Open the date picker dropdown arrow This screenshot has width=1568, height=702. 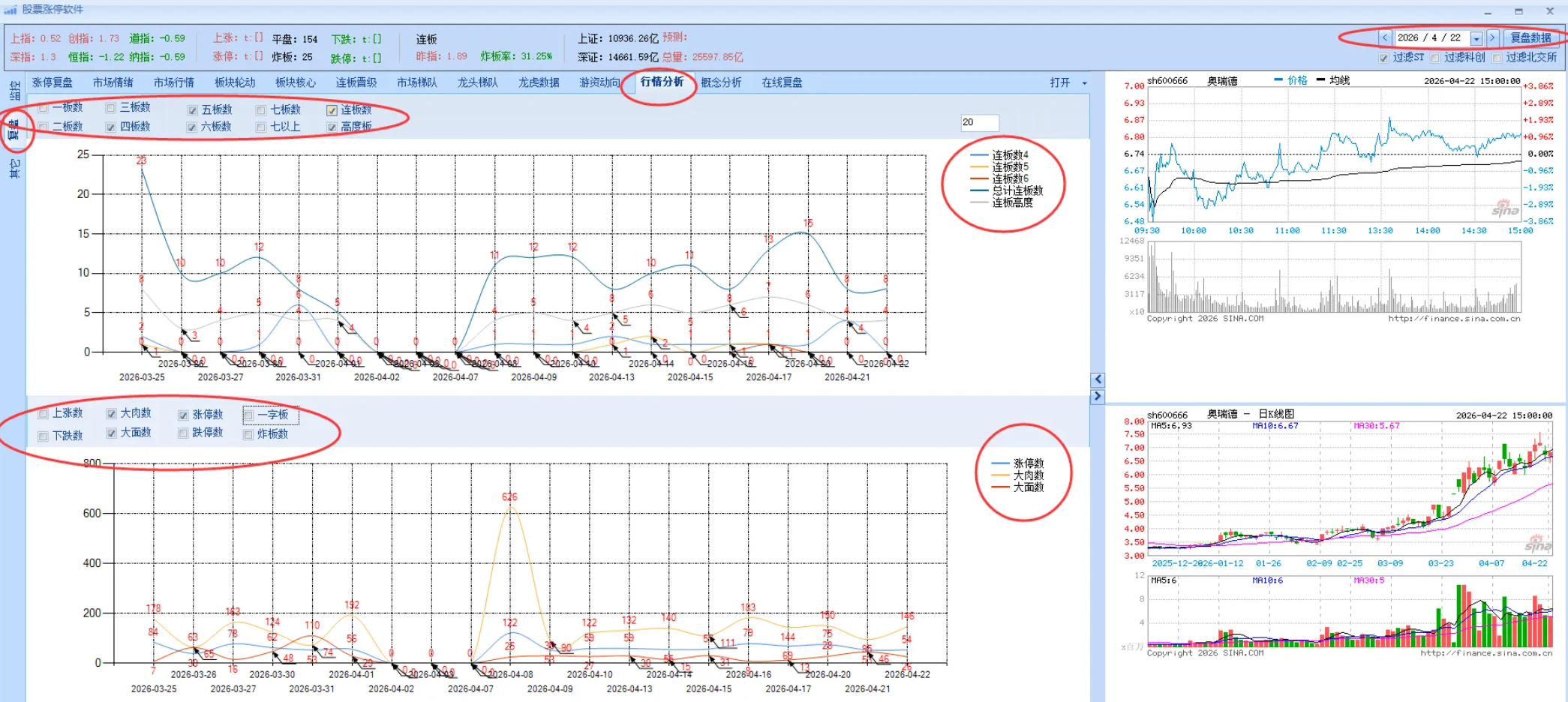tap(1476, 38)
